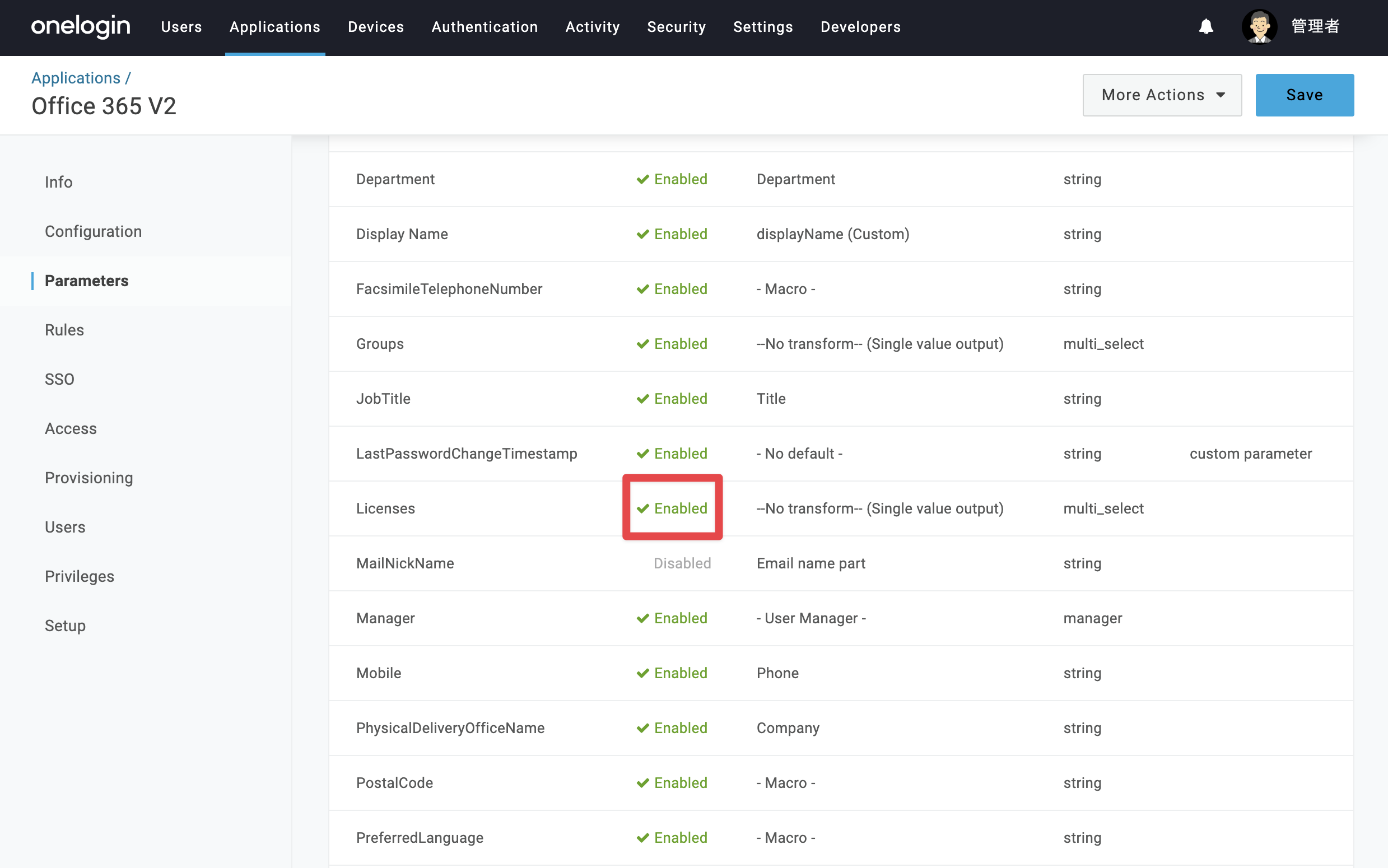Viewport: 1388px width, 868px height.
Task: Click the Email name part value
Action: pos(811,564)
